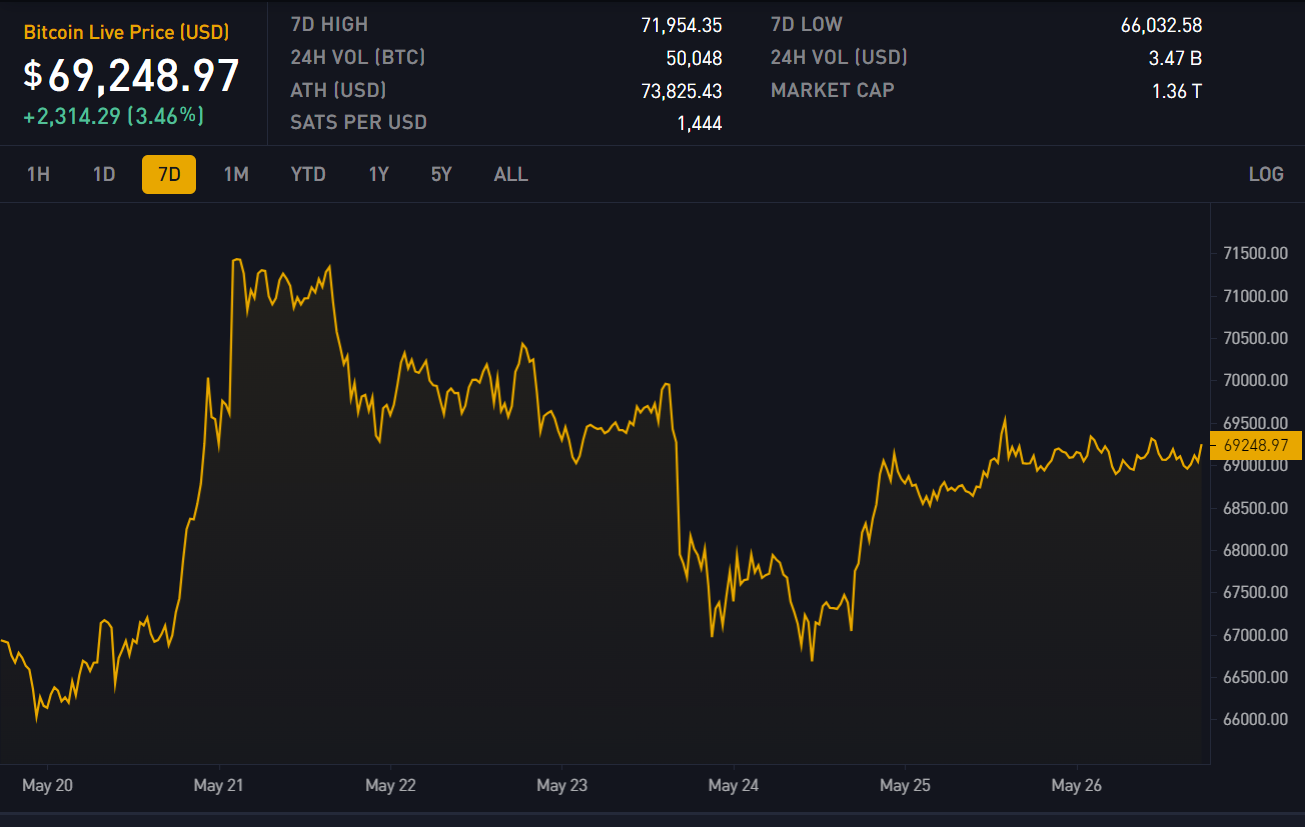
Task: Open the 5Y price chart
Action: point(441,174)
